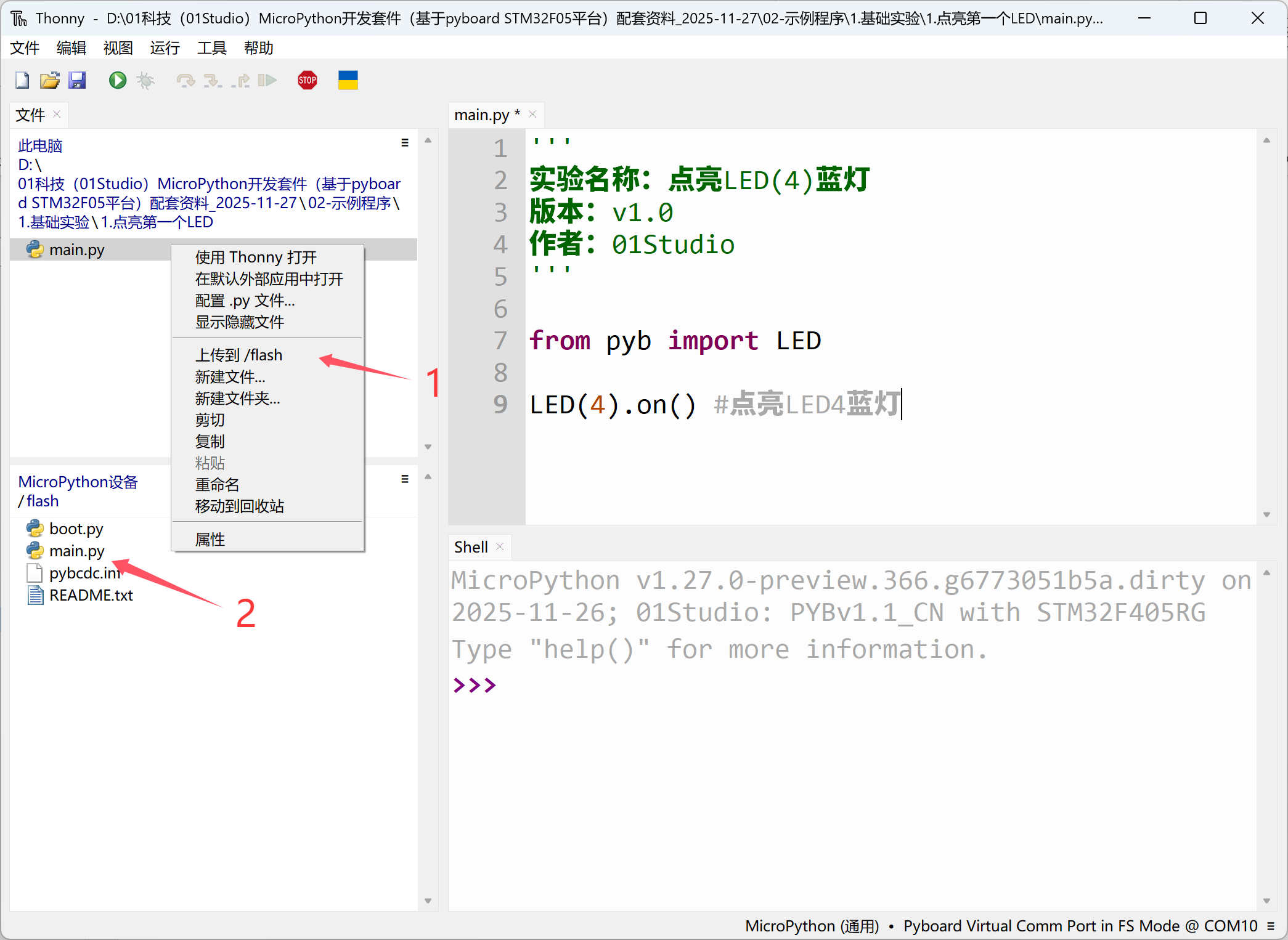This screenshot has height=940, width=1288.
Task: Click the Step over debug icon
Action: pyautogui.click(x=185, y=81)
